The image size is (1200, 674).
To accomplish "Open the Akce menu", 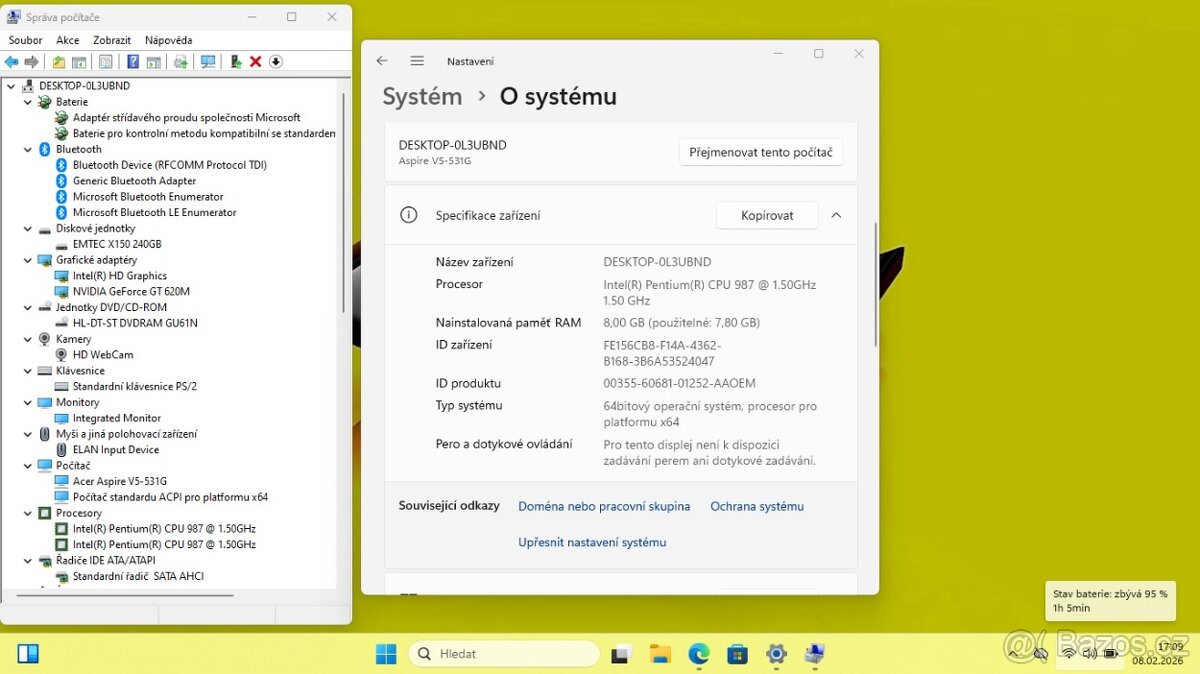I will (x=67, y=40).
